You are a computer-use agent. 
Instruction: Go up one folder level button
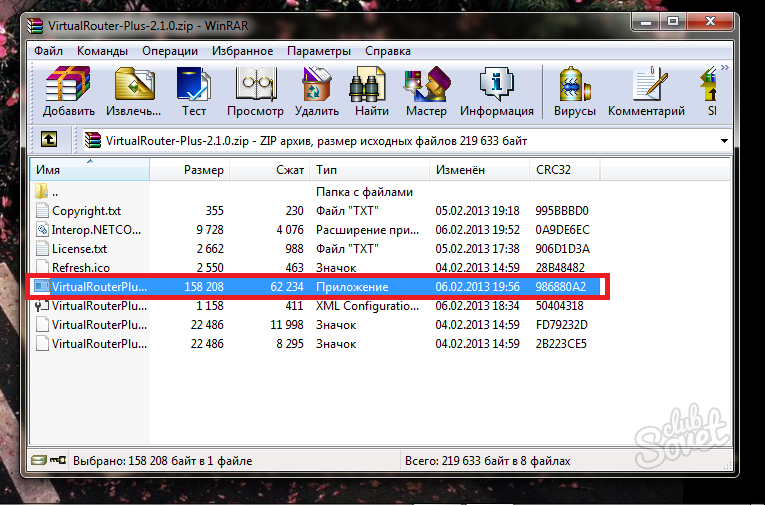(49, 141)
